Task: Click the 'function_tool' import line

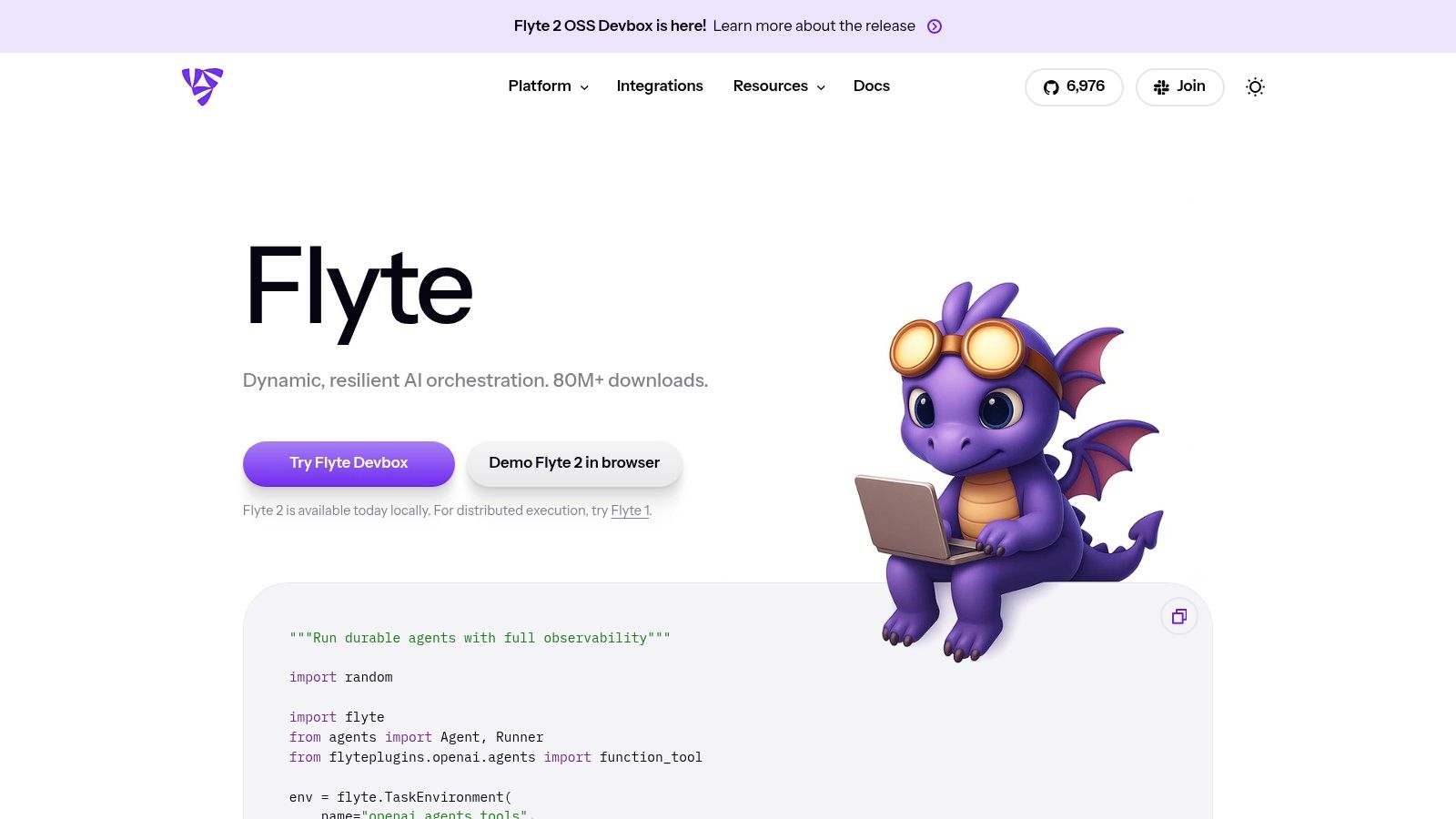Action: tap(496, 757)
